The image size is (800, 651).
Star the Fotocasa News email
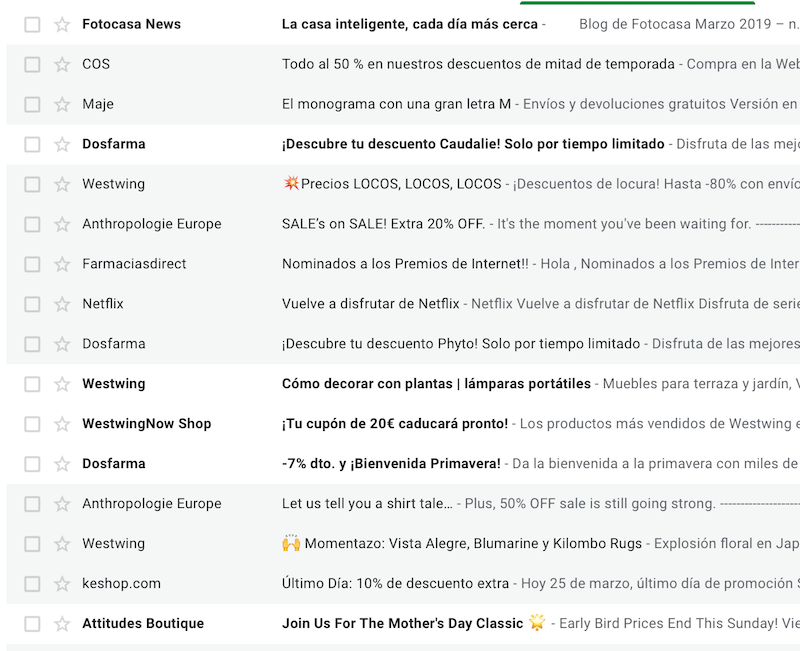[x=62, y=24]
